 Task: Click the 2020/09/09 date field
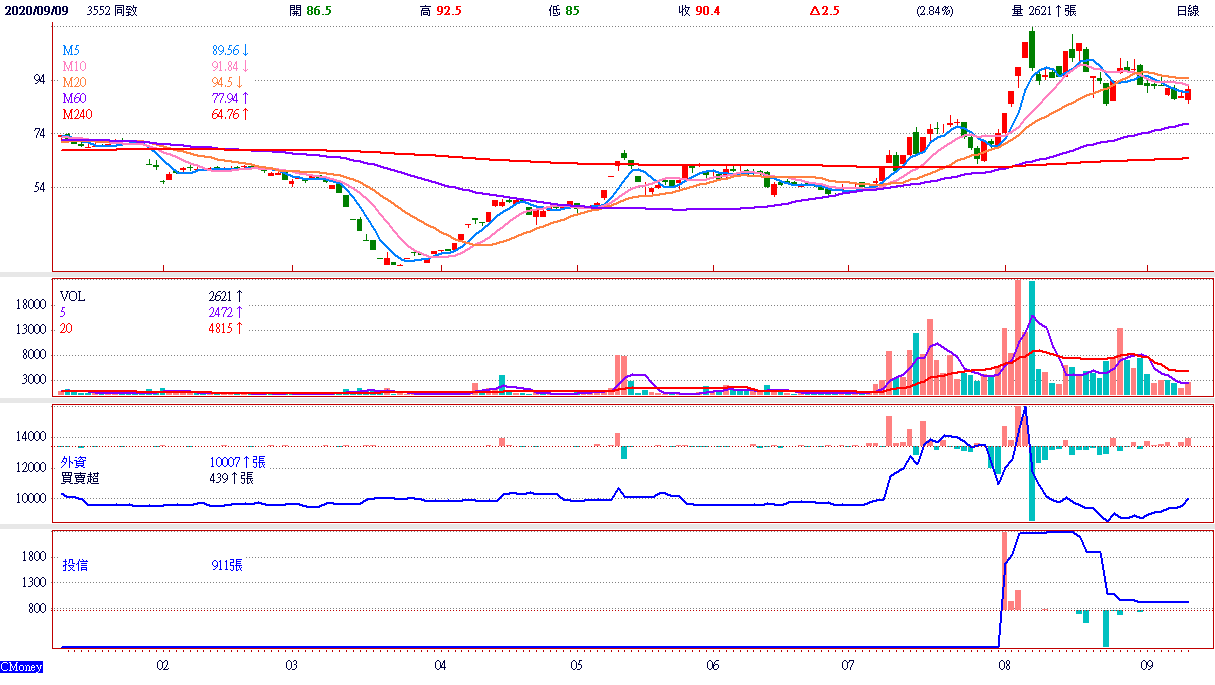[x=34, y=10]
